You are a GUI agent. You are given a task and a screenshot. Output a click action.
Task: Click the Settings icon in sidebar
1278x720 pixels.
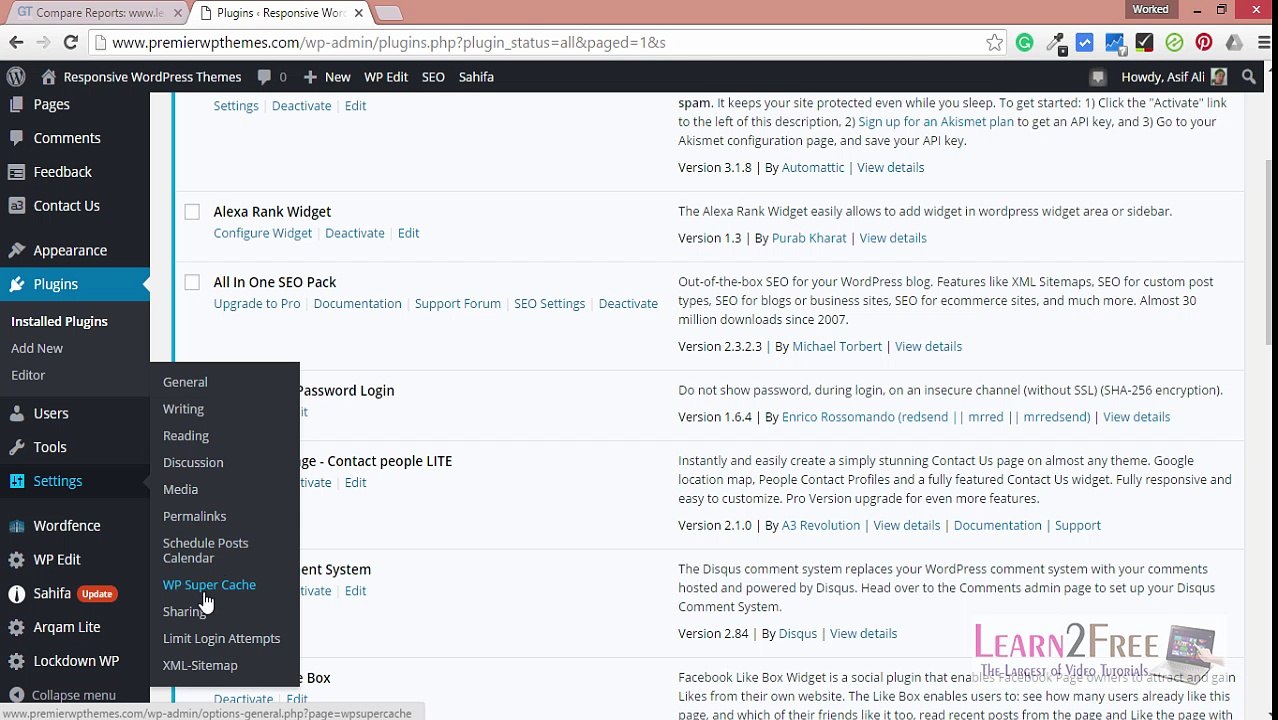pyautogui.click(x=16, y=481)
